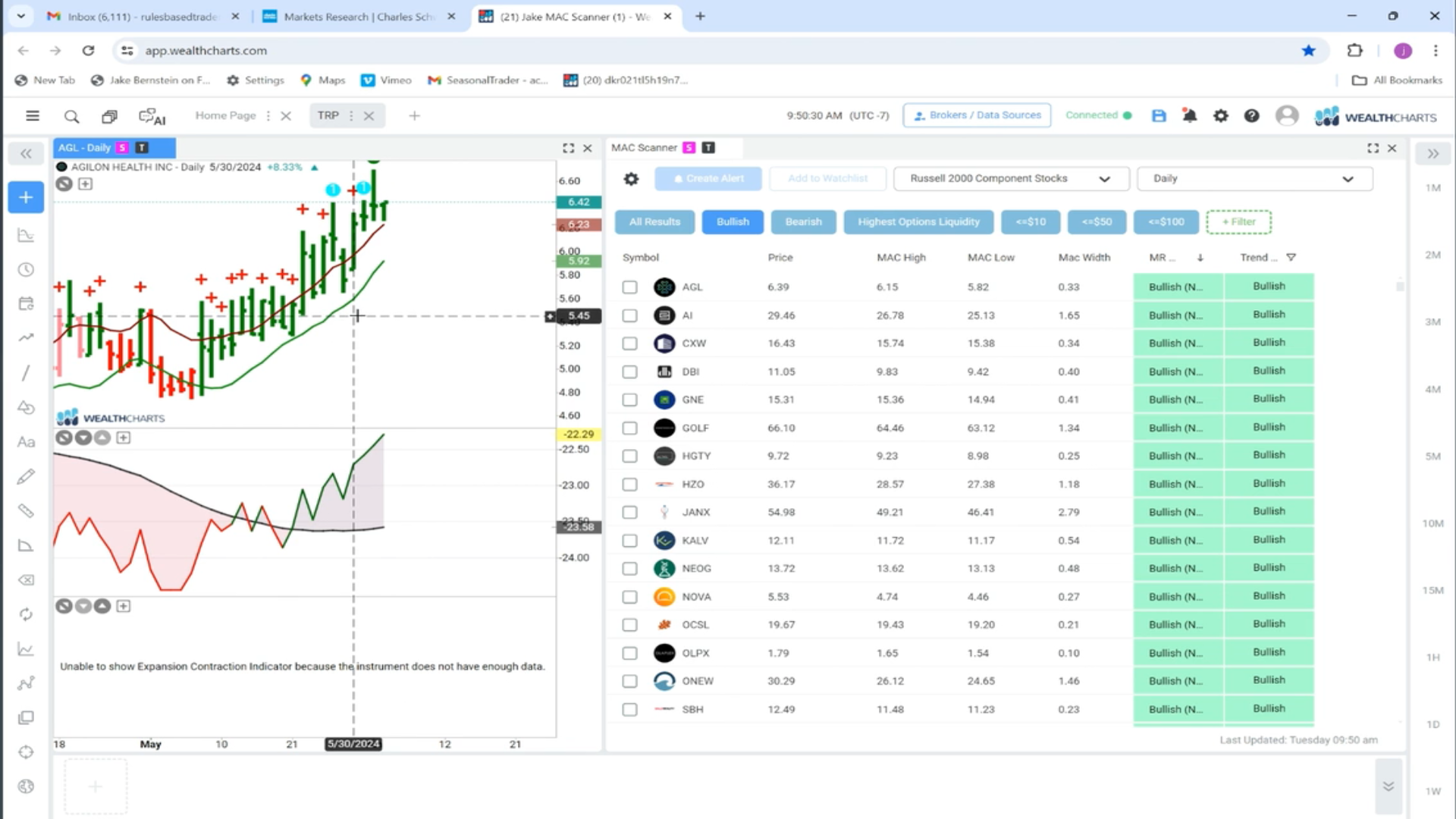Open Home Page tab options menu

pyautogui.click(x=268, y=116)
